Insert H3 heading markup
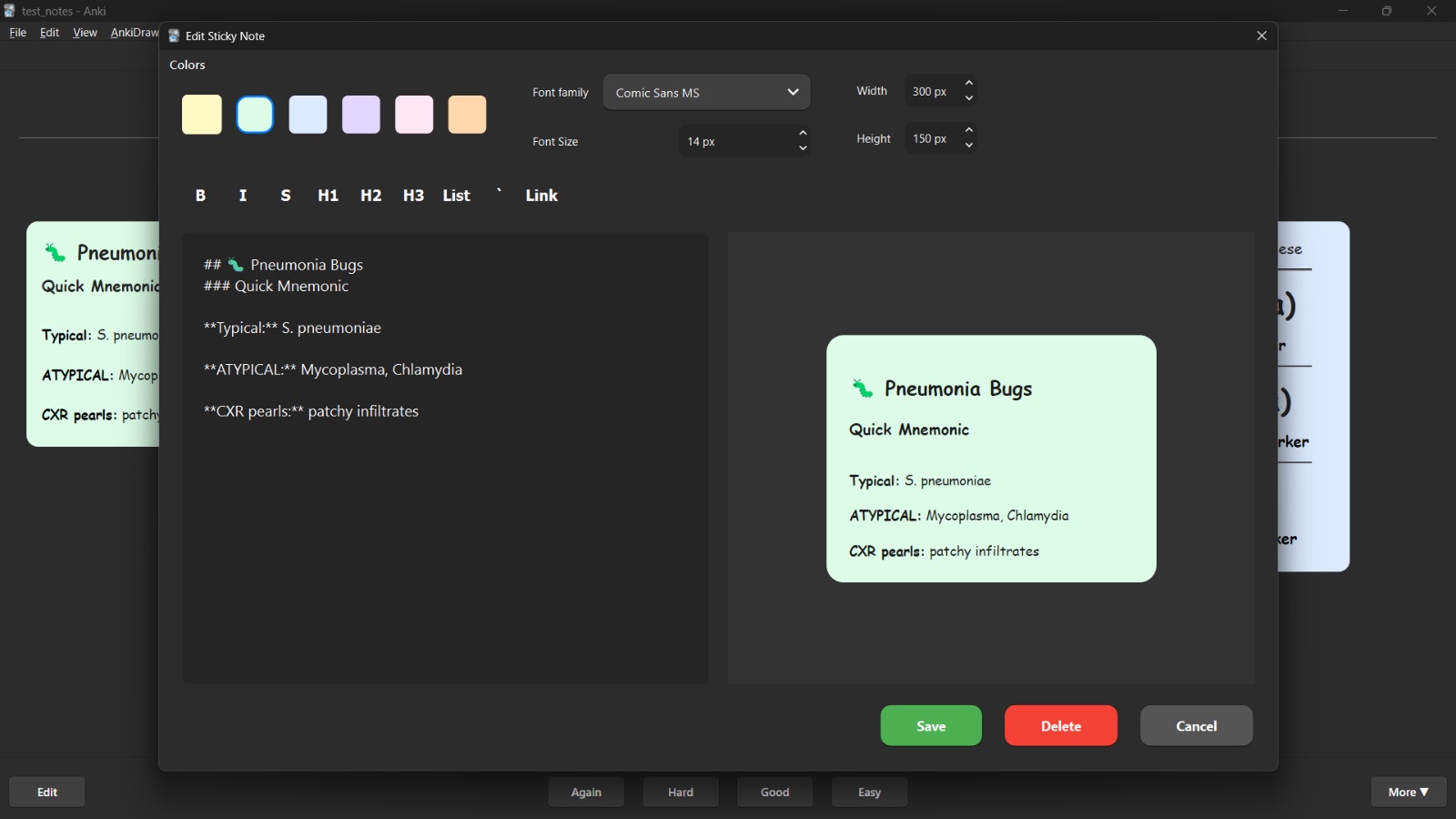This screenshot has height=819, width=1456. click(x=413, y=196)
